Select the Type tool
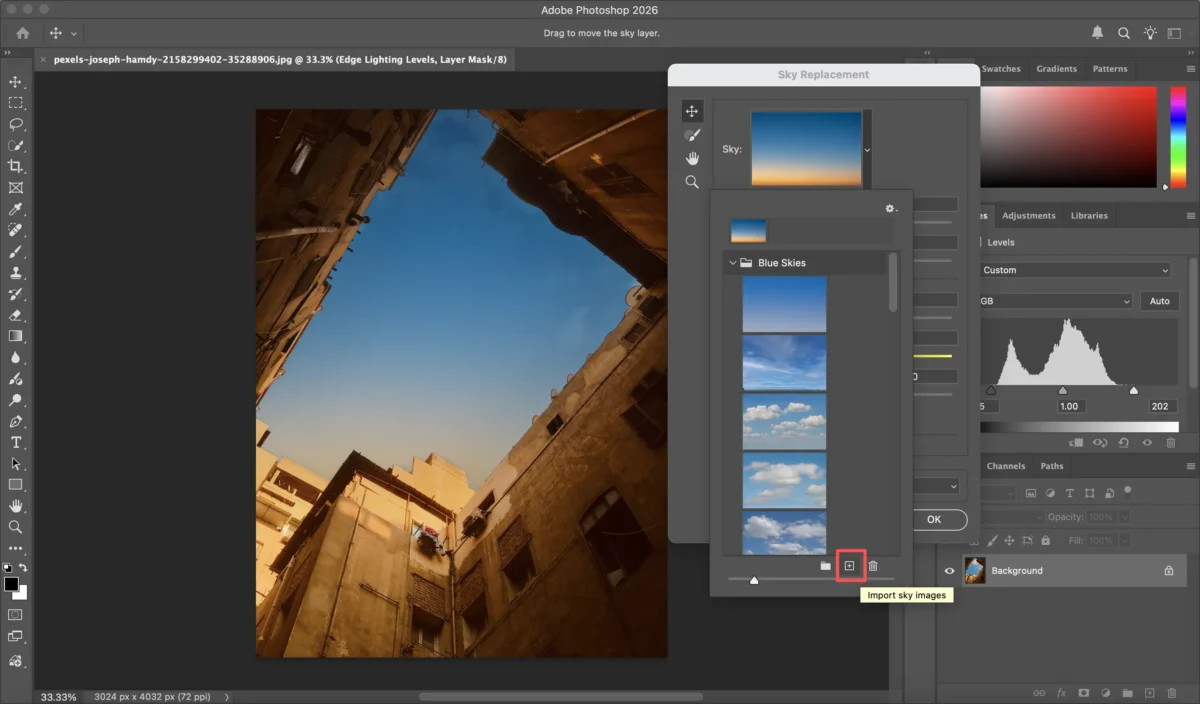 (x=15, y=442)
